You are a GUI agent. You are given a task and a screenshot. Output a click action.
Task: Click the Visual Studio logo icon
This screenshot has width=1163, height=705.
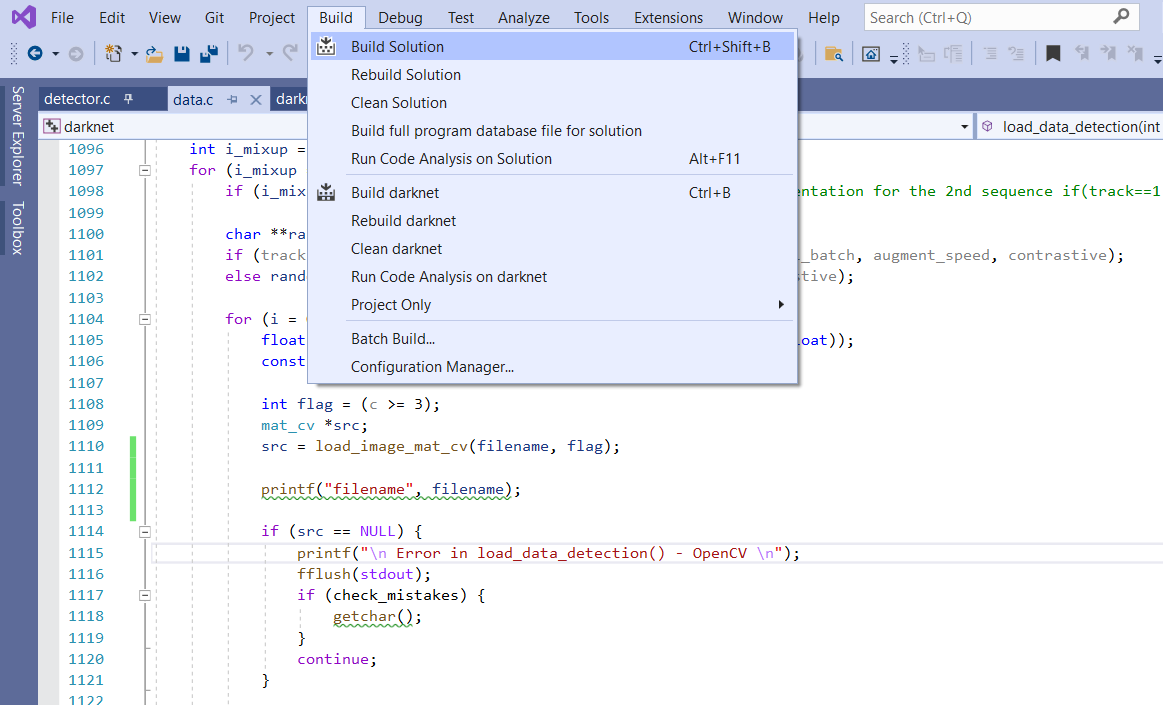23,17
